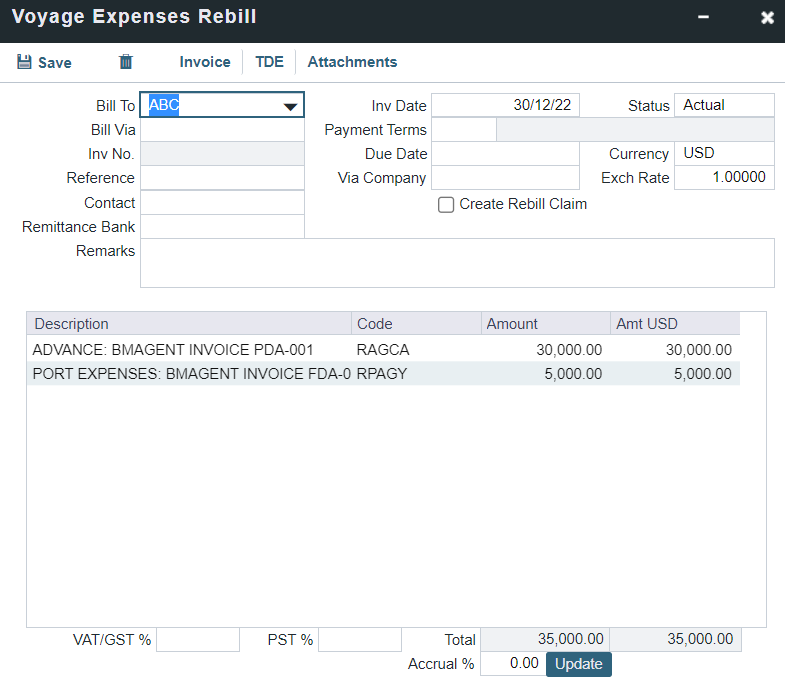Viewport: 785px width, 689px height.
Task: Sort by the Amount column header
Action: coord(545,324)
